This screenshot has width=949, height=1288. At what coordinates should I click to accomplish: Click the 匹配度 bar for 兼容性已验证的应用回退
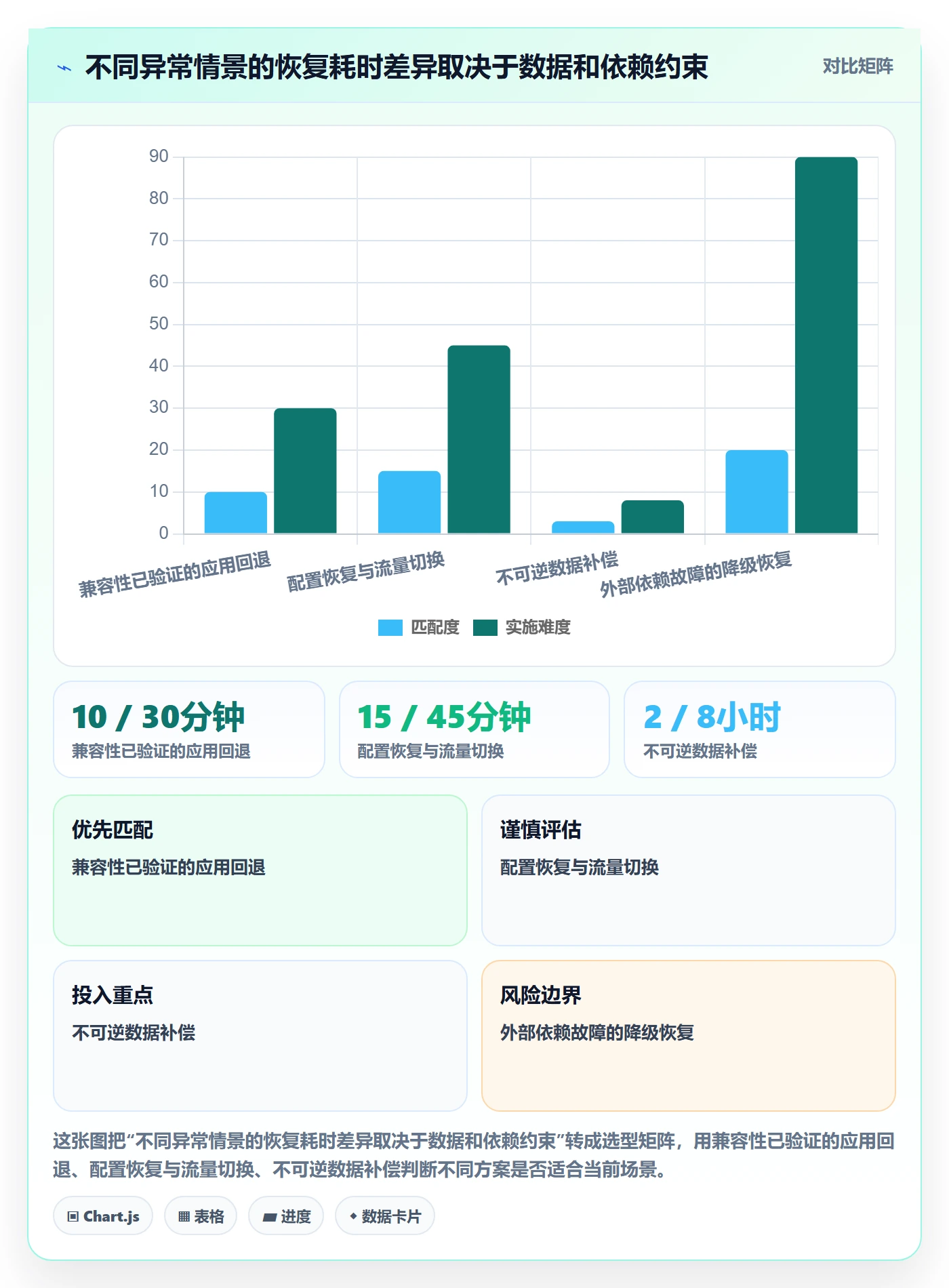coord(236,512)
